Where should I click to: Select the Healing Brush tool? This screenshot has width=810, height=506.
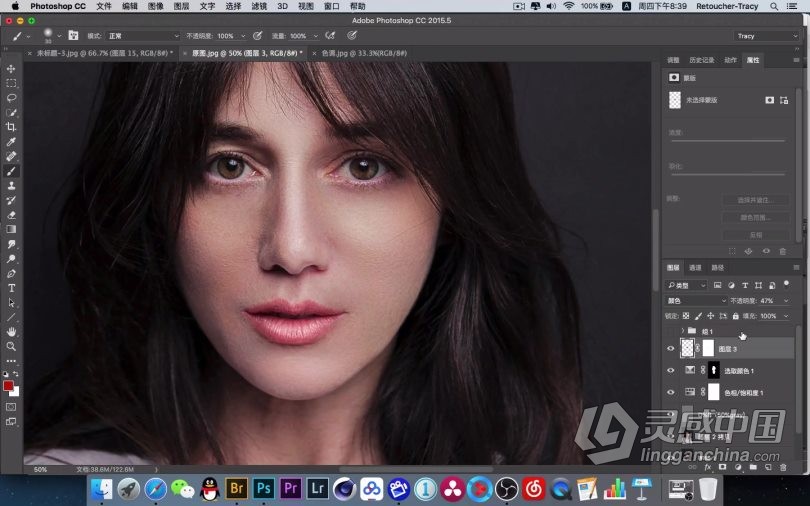11,156
